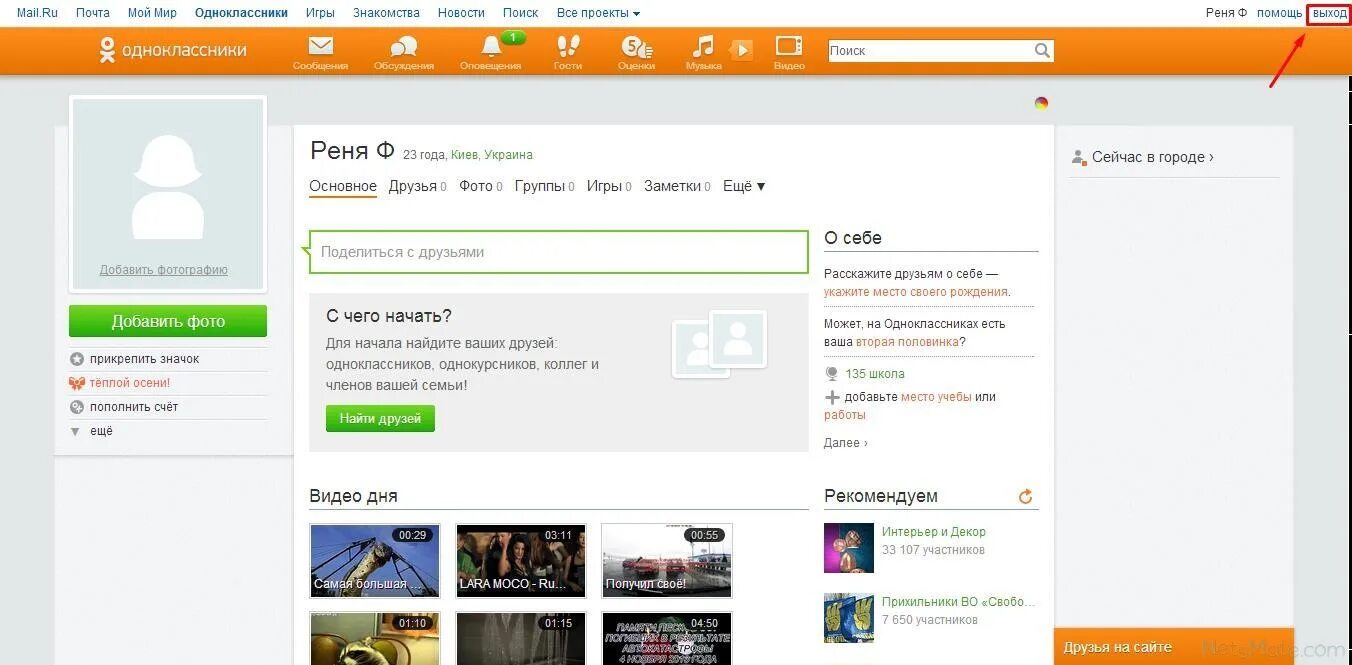Click the работы link
This screenshot has width=1352, height=665.
pos(845,415)
